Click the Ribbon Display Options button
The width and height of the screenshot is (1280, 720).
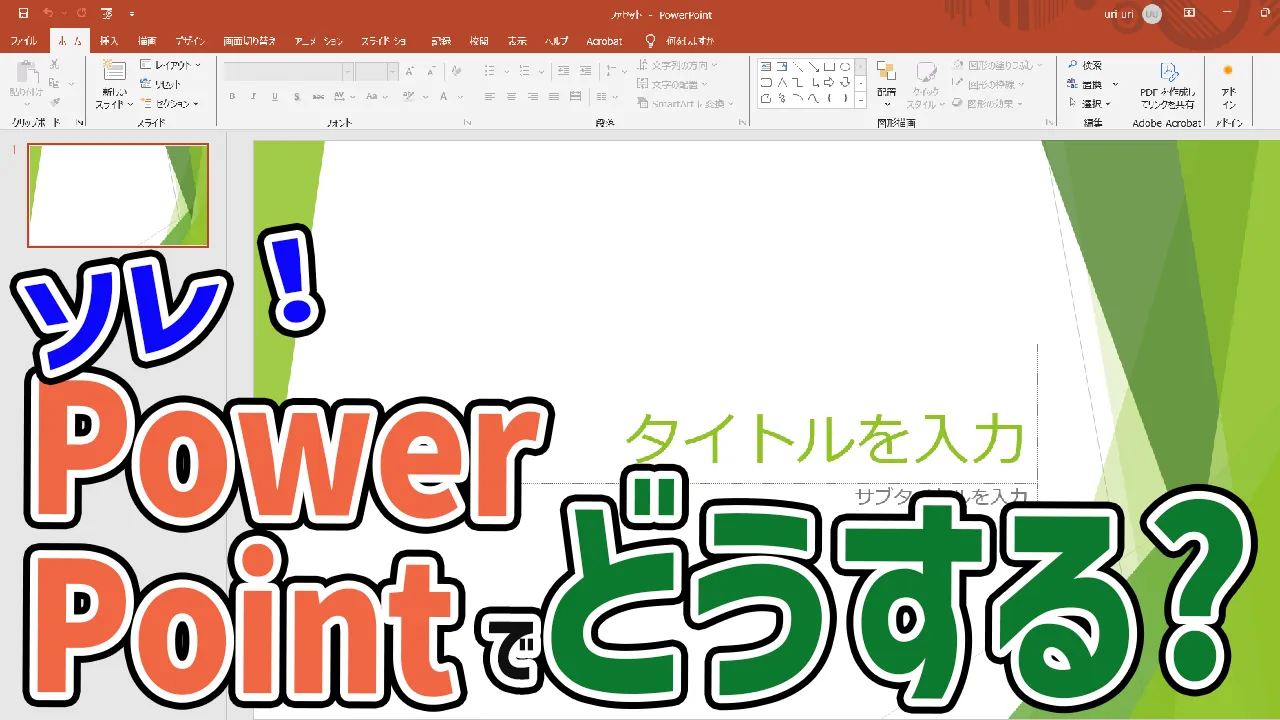[x=1189, y=14]
